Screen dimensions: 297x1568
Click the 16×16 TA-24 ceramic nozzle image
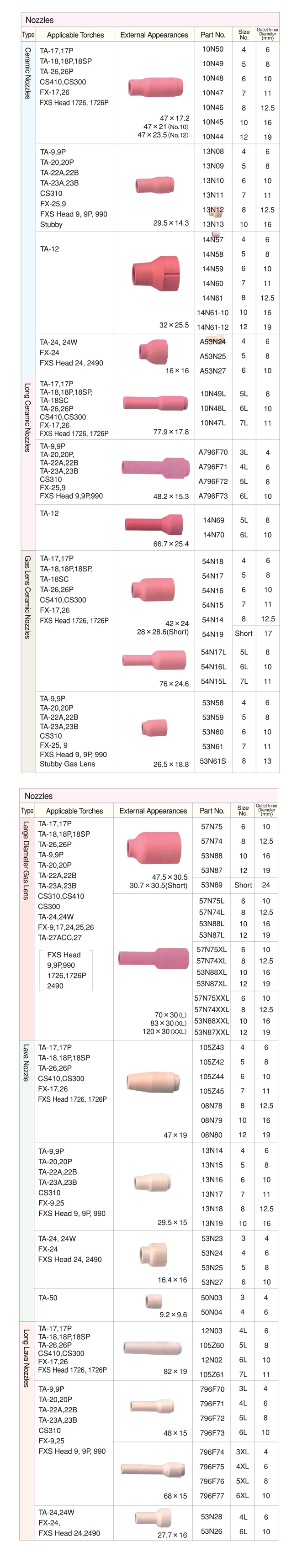coord(153,351)
